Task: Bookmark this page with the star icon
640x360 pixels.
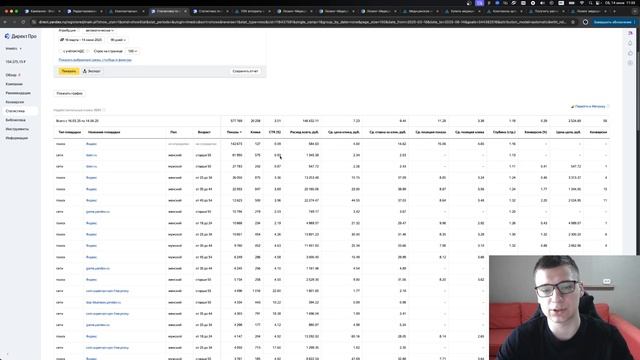Action: (573, 22)
